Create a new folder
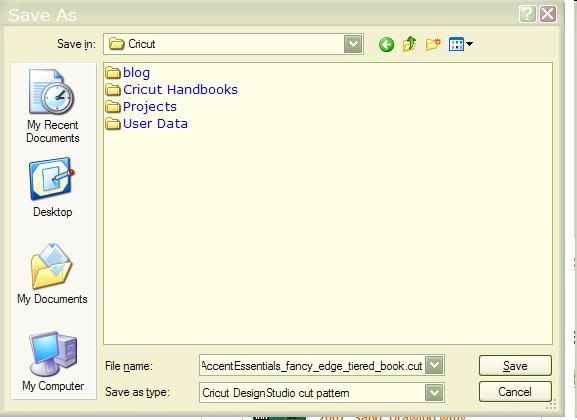Viewport: 577px width, 420px height. click(x=433, y=44)
